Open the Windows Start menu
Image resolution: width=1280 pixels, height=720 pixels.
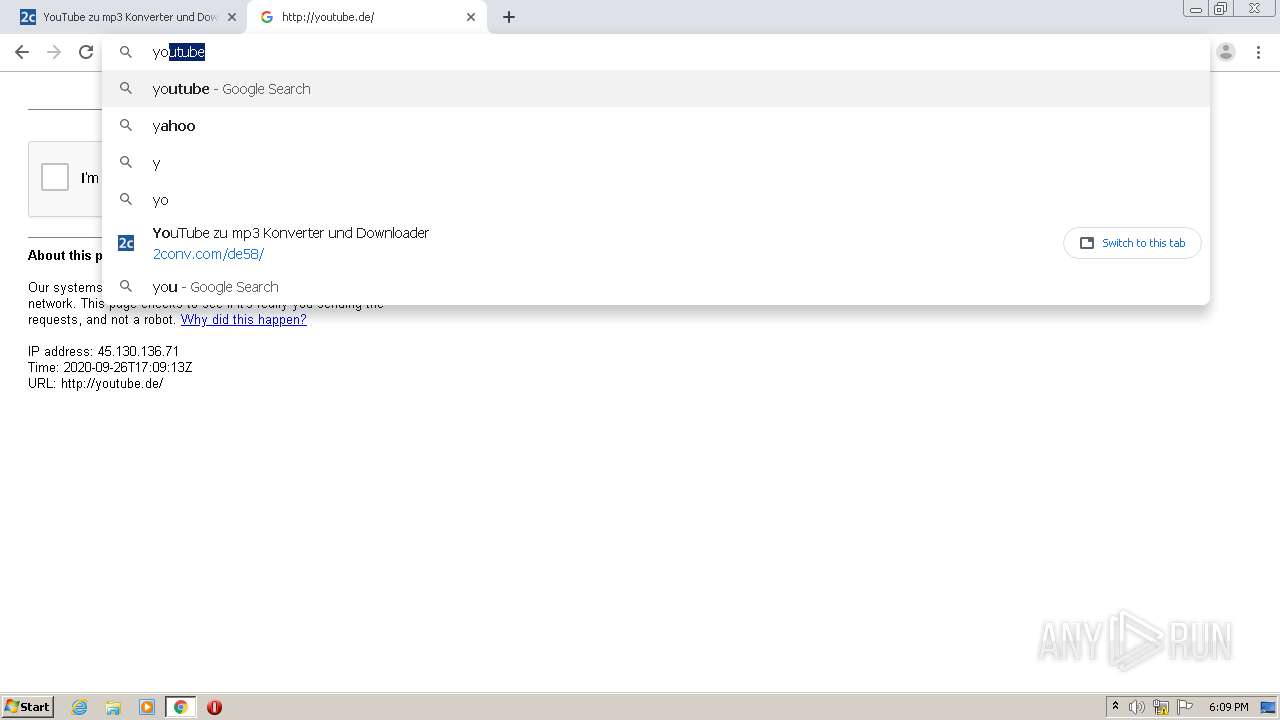pyautogui.click(x=28, y=706)
